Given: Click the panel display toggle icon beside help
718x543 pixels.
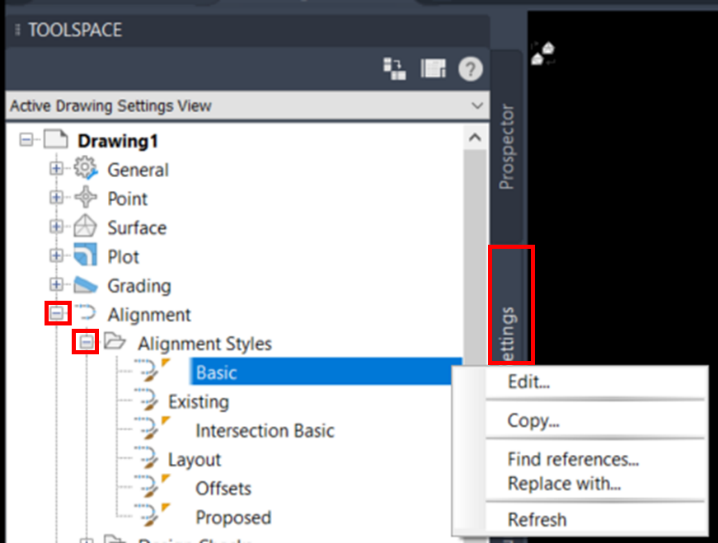Looking at the screenshot, I should (433, 69).
